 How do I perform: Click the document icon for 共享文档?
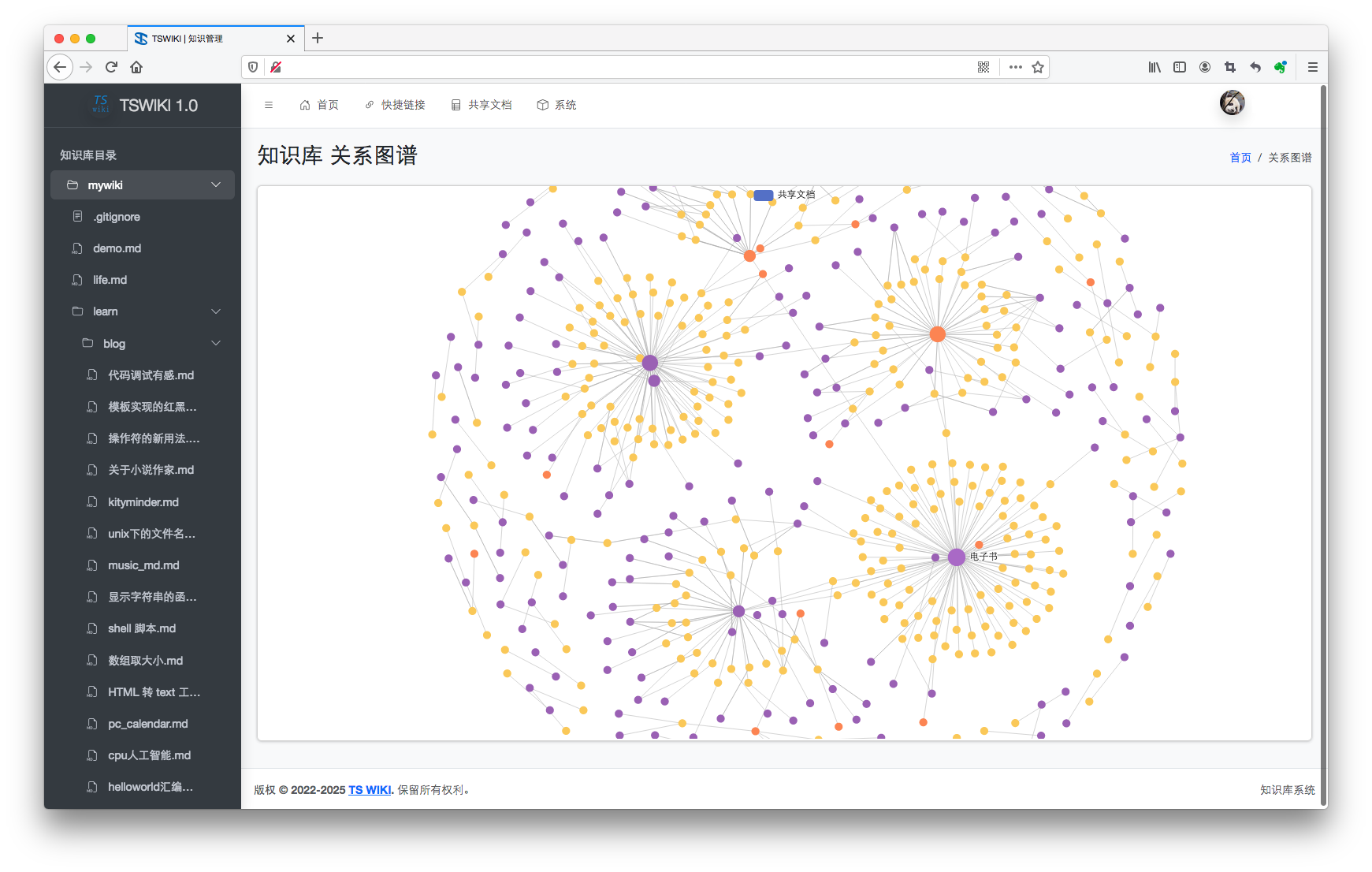click(455, 104)
